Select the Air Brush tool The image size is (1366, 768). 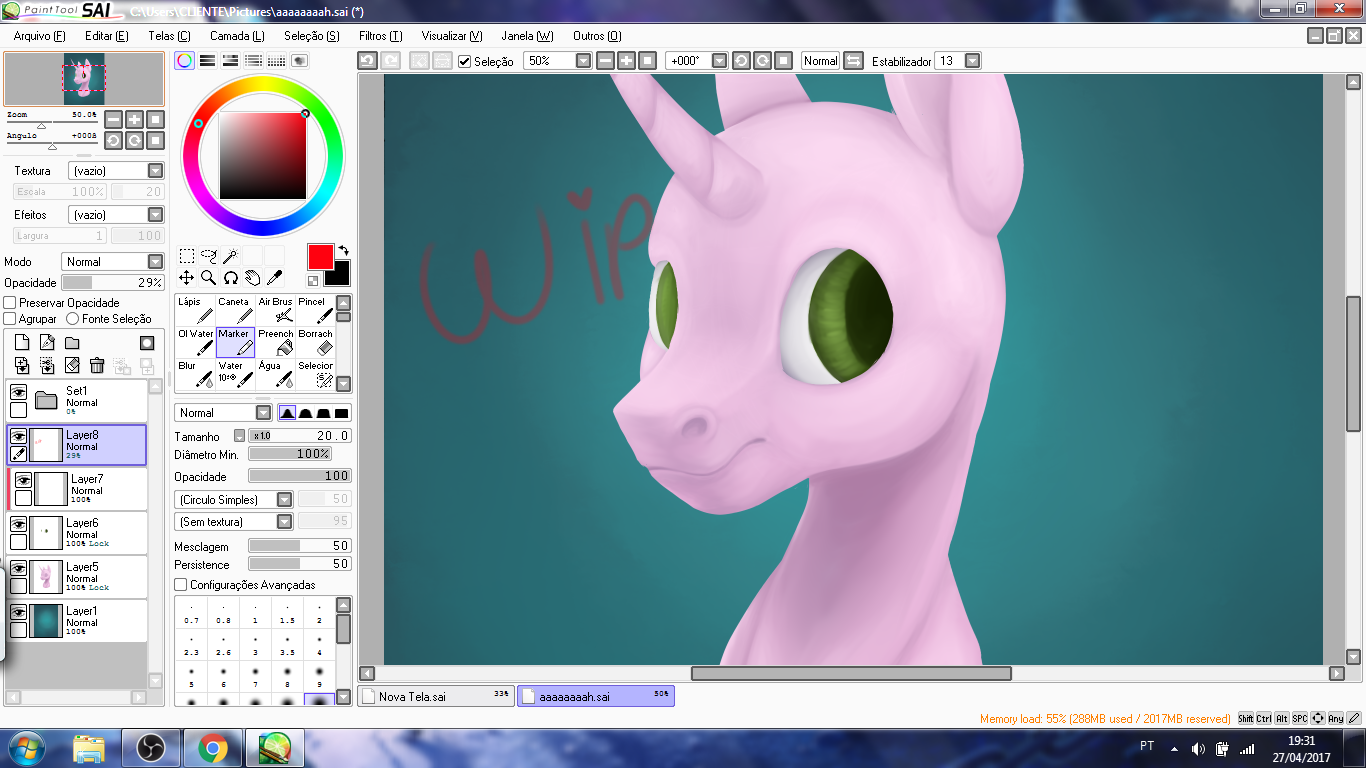[275, 310]
